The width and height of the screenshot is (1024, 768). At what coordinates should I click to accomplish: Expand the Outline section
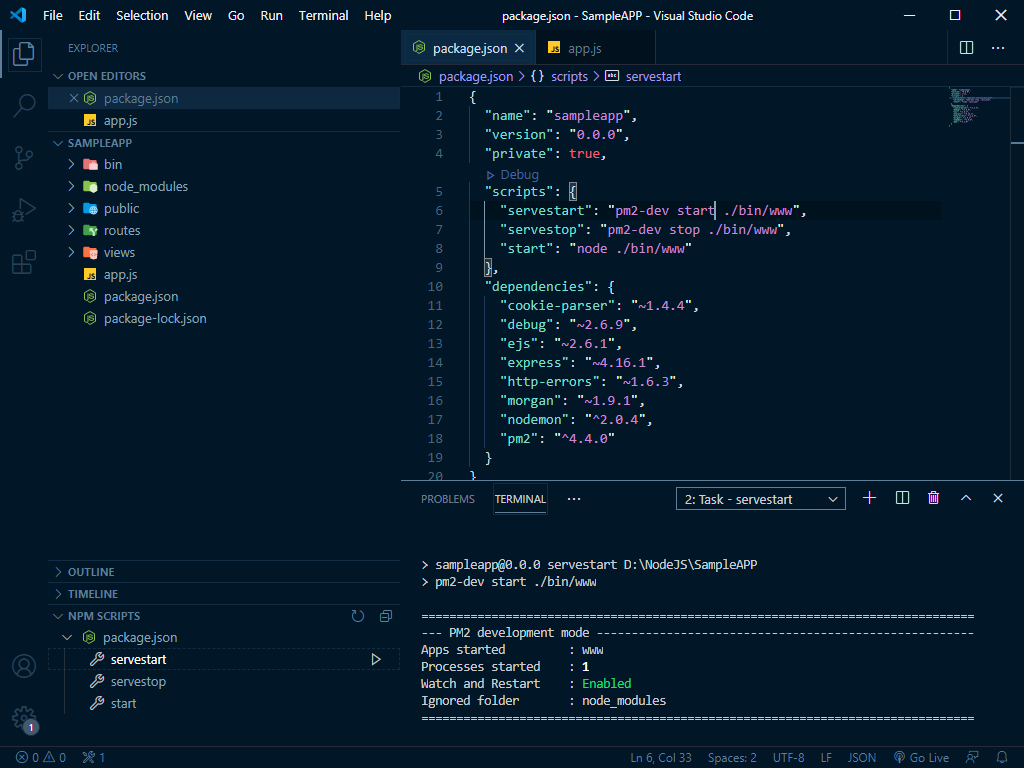[x=58, y=572]
